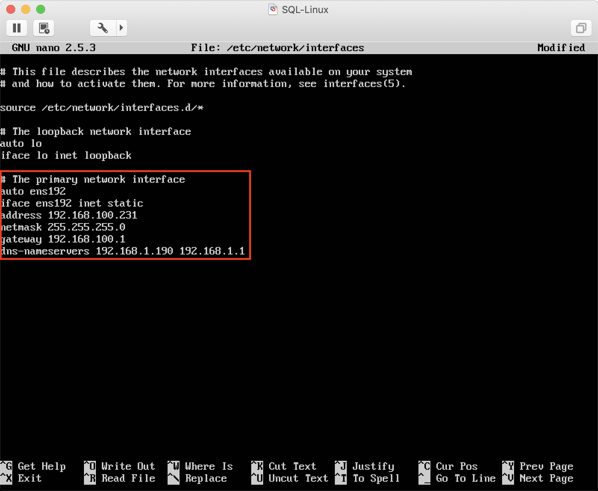598x491 pixels.
Task: Minimize the SQL-Linux window
Action: (x=26, y=9)
